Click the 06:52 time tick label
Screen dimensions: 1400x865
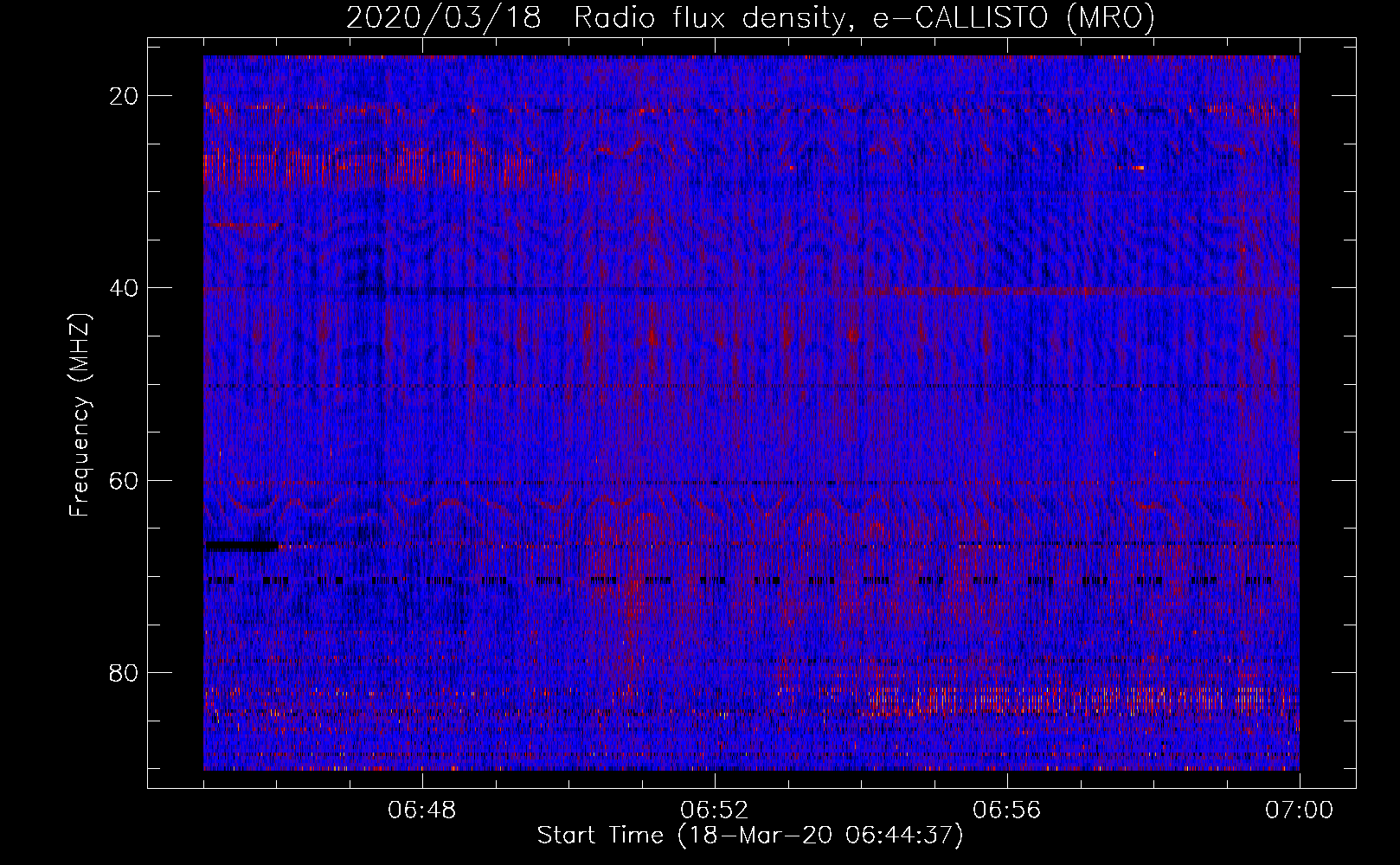(715, 811)
